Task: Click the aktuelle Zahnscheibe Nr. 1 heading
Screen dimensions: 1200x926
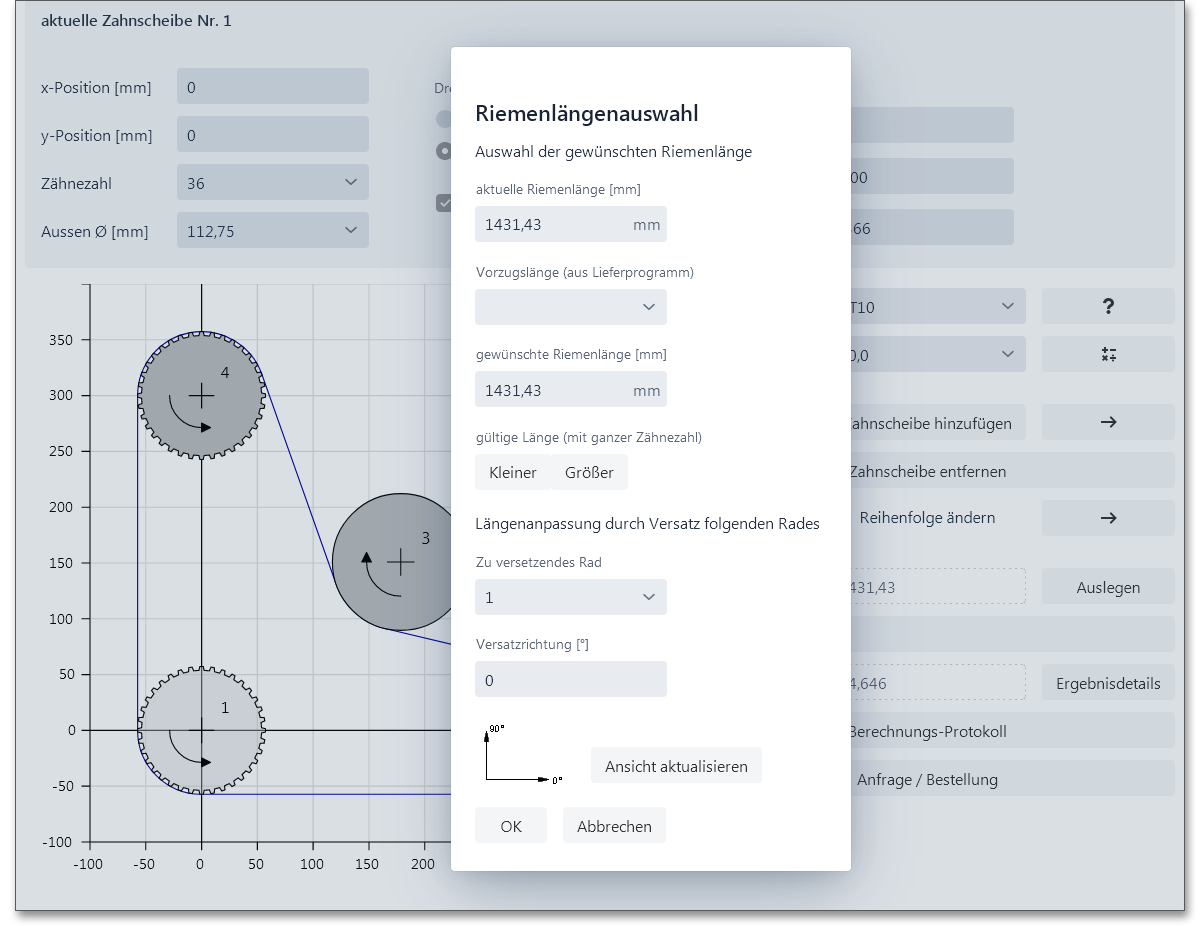Action: 136,20
